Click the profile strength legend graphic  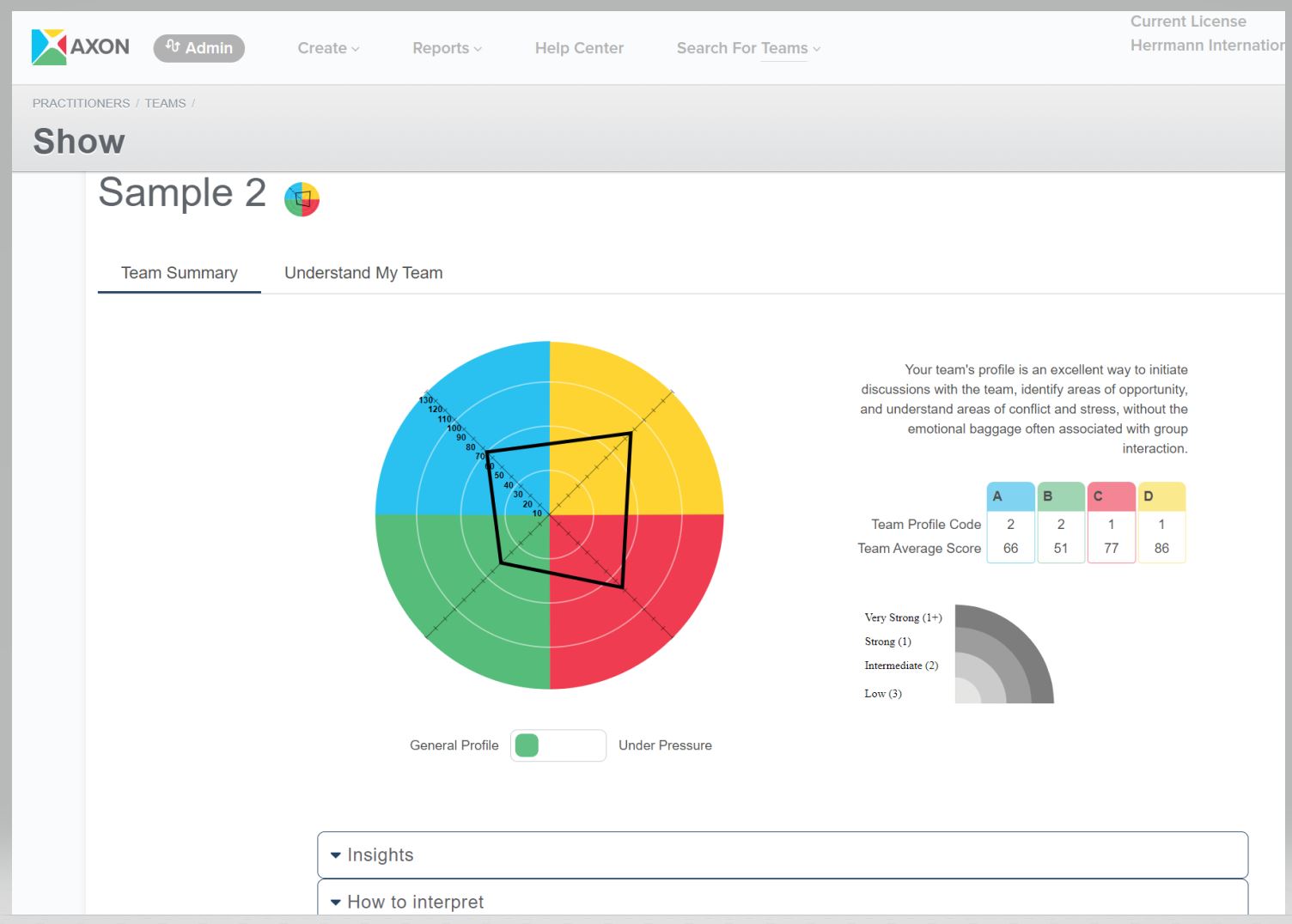tap(1003, 654)
